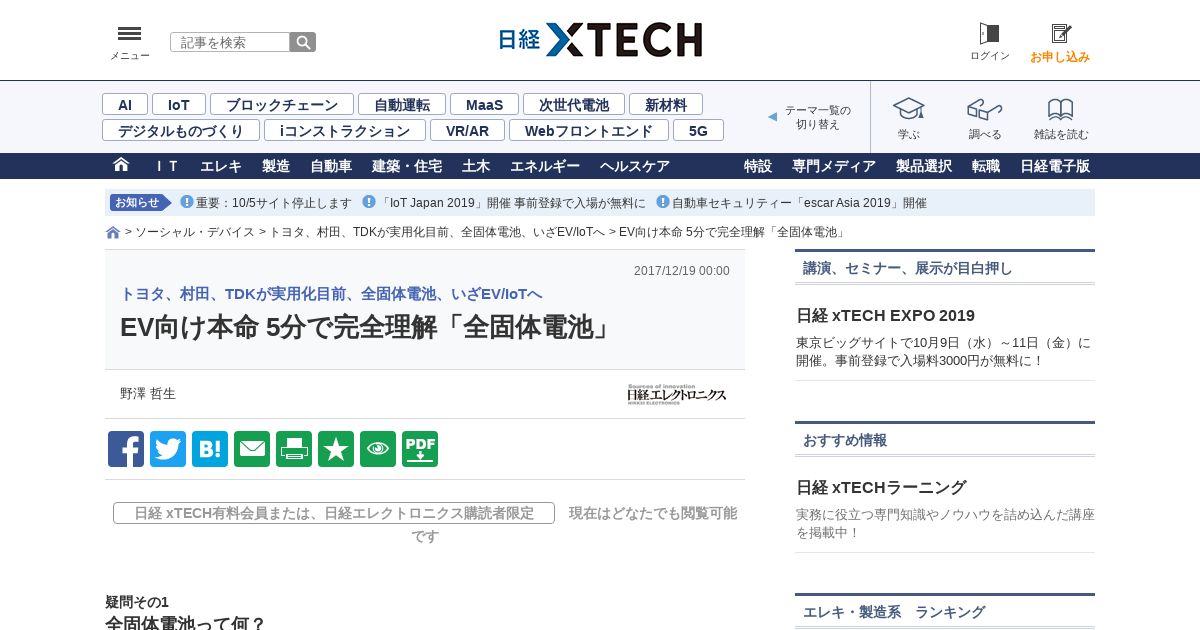Focus the 記事を検索 search field
This screenshot has height=630, width=1200.
coord(230,42)
